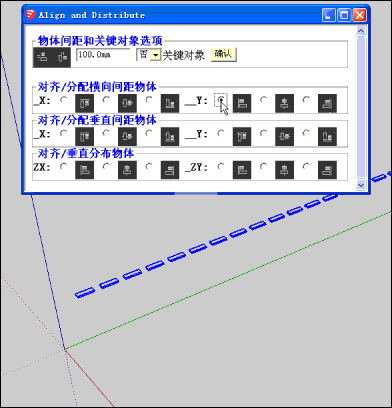The height and width of the screenshot is (408, 392).
Task: Select right-align radio in 横向间距 __Y group
Action: (306, 99)
